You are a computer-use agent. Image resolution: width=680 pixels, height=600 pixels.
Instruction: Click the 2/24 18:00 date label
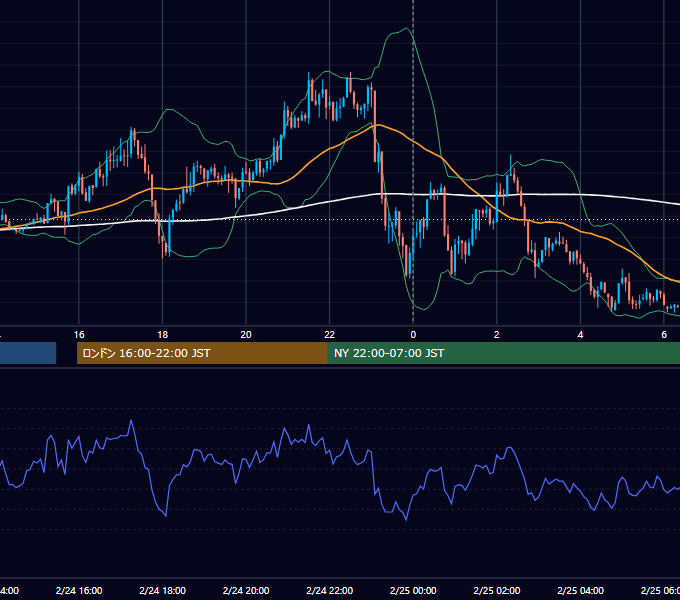pyautogui.click(x=162, y=590)
